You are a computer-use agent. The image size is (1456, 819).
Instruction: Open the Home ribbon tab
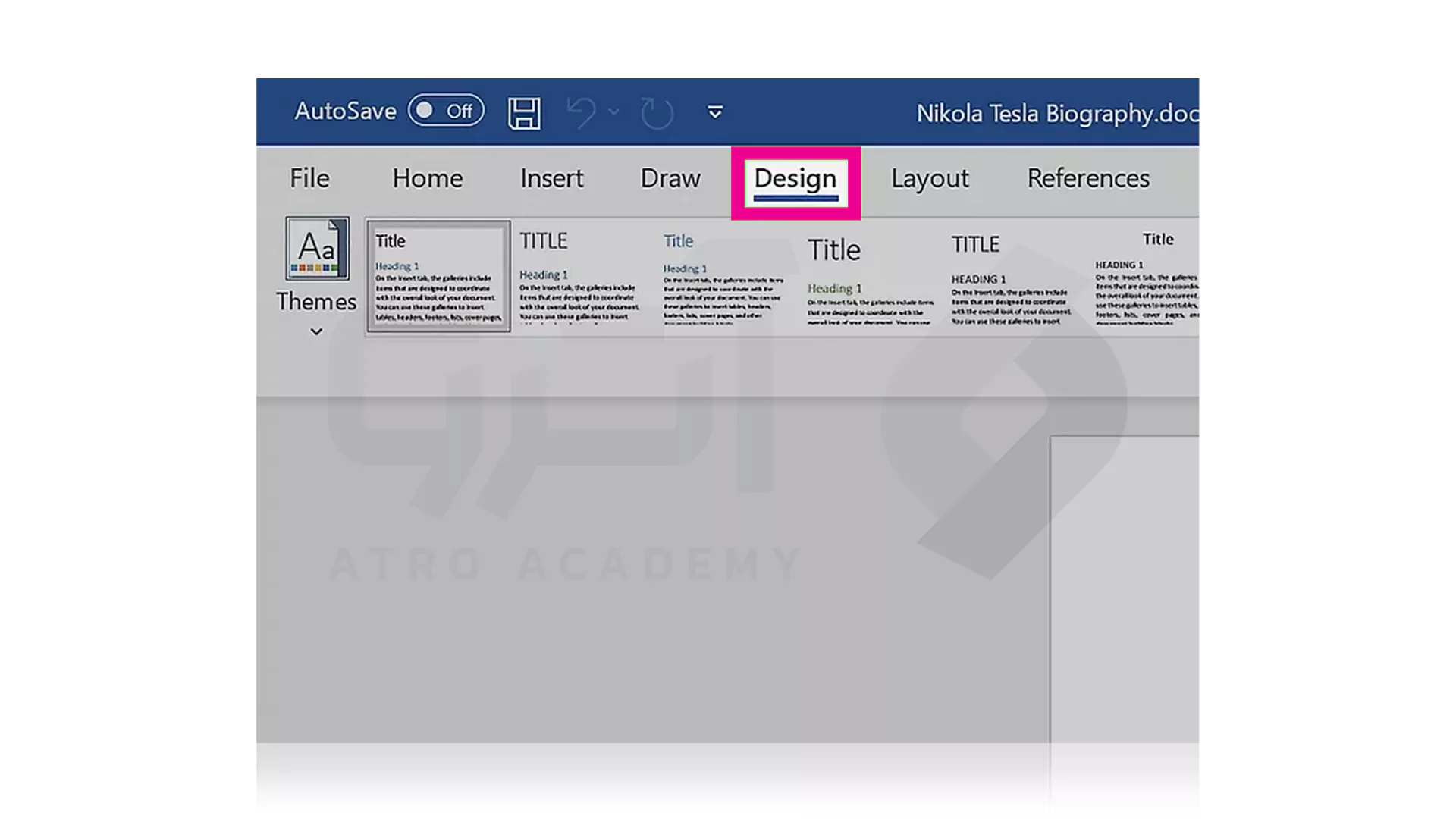pyautogui.click(x=427, y=177)
